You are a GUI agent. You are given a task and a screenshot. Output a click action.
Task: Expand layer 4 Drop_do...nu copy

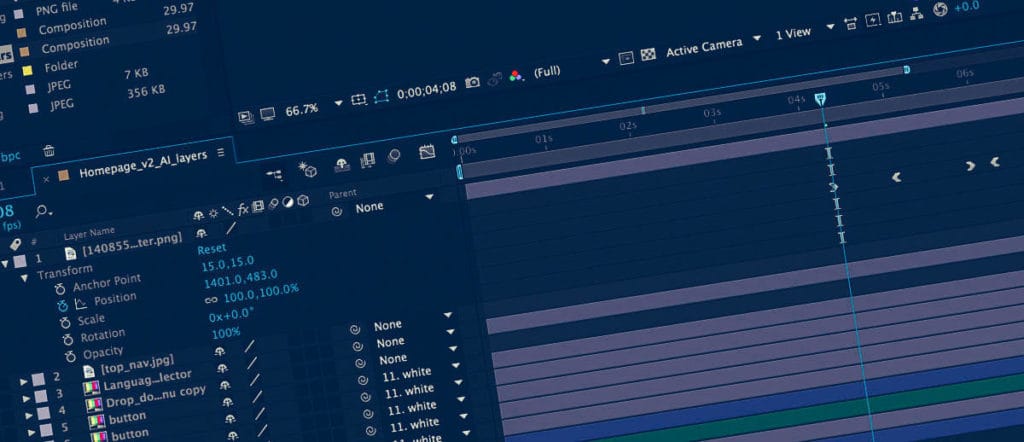[29, 415]
